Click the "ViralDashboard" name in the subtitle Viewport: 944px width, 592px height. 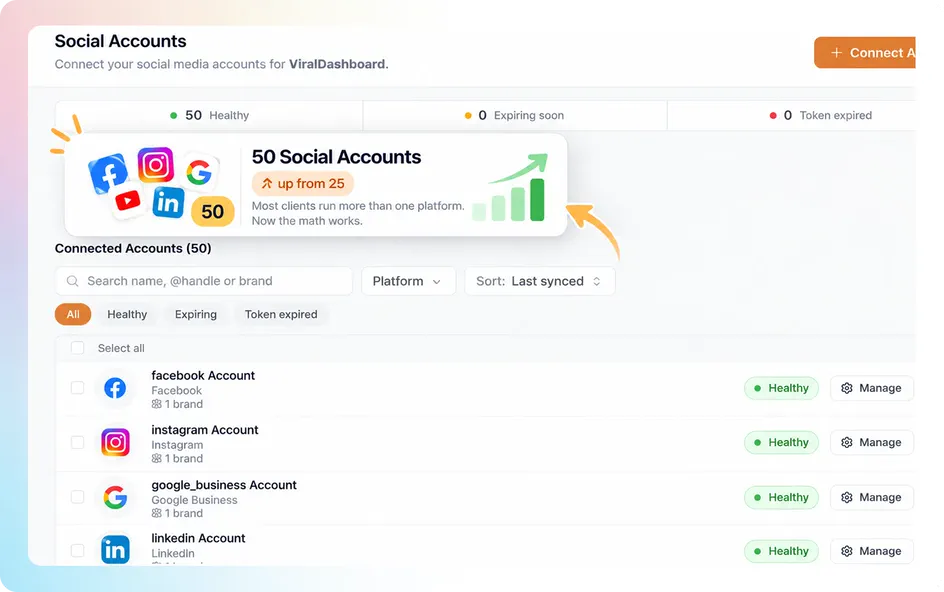(337, 64)
